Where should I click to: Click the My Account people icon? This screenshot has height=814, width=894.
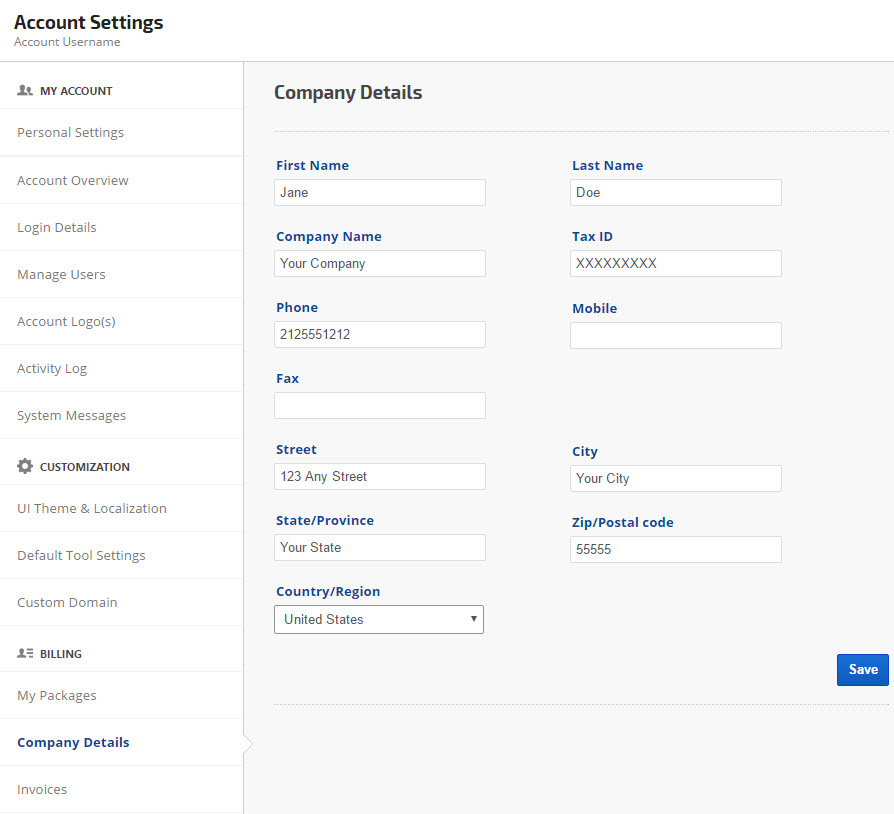tap(25, 90)
